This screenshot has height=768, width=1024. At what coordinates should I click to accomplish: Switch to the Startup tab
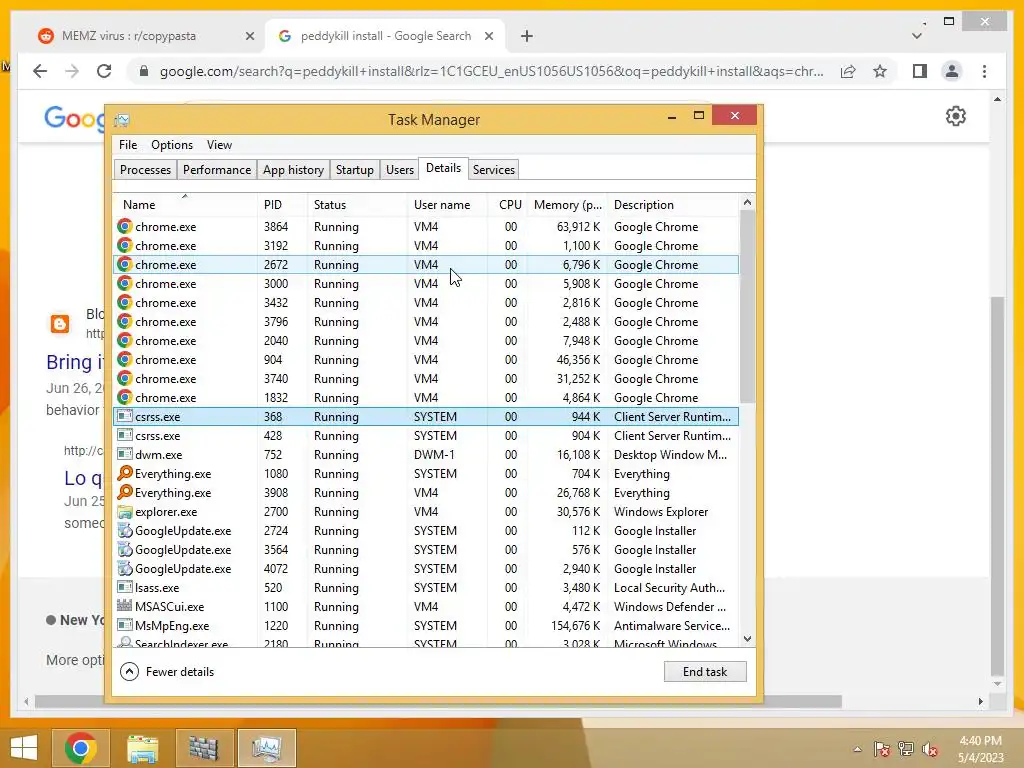tap(355, 170)
